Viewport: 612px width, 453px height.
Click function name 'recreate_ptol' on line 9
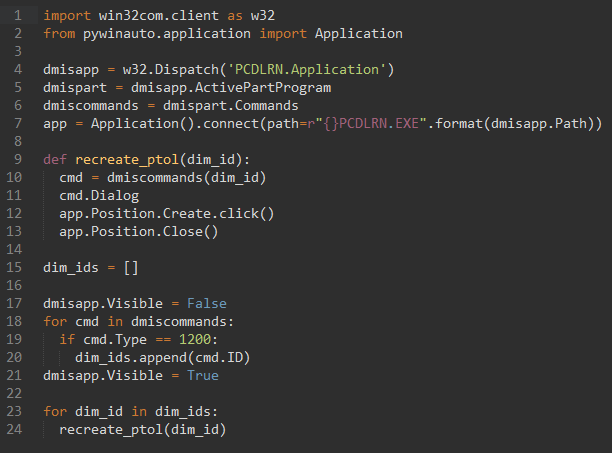[x=127, y=160]
